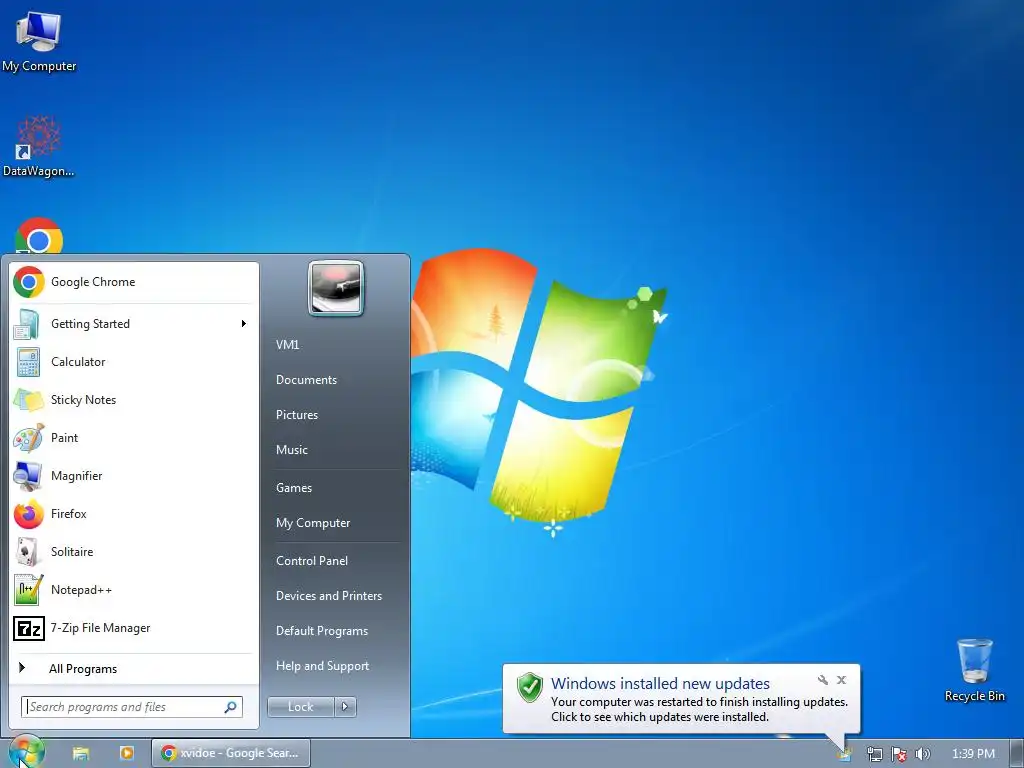Open 7-Zip File Manager icon

point(29,628)
